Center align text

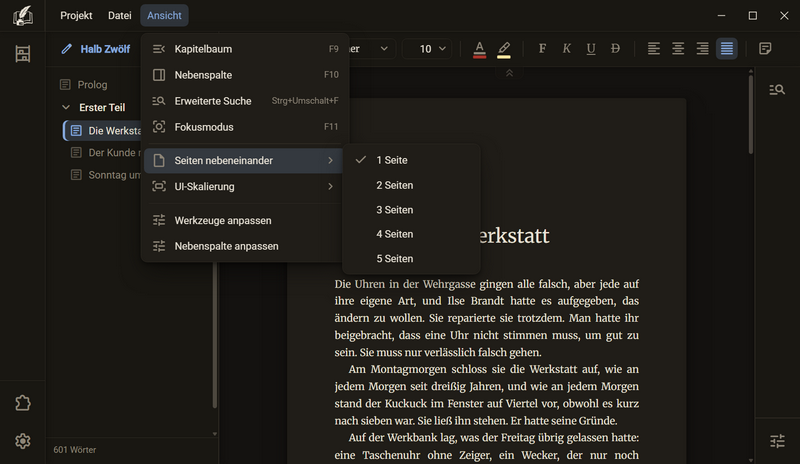point(678,49)
